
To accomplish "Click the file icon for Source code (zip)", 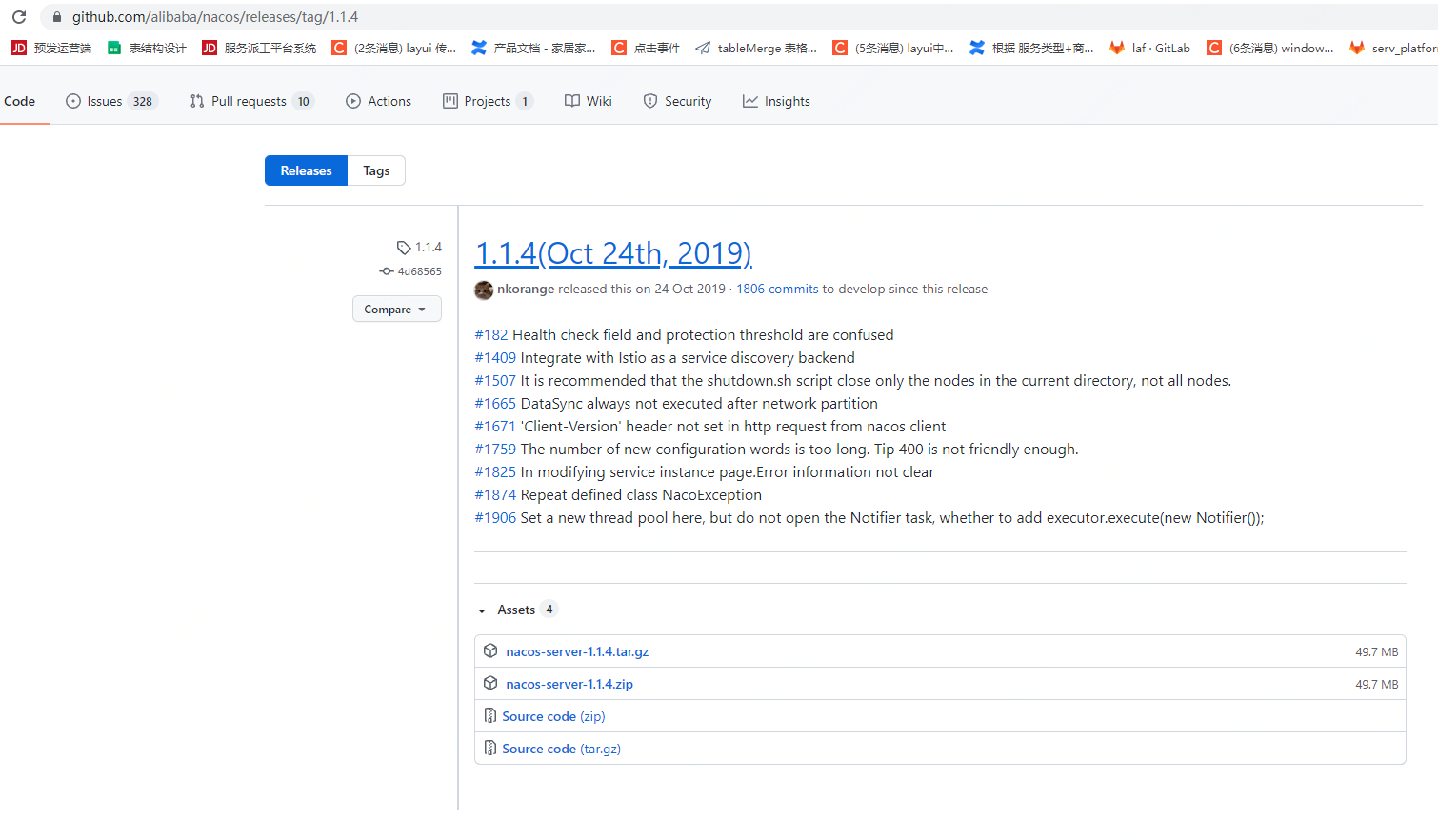I will coord(489,715).
